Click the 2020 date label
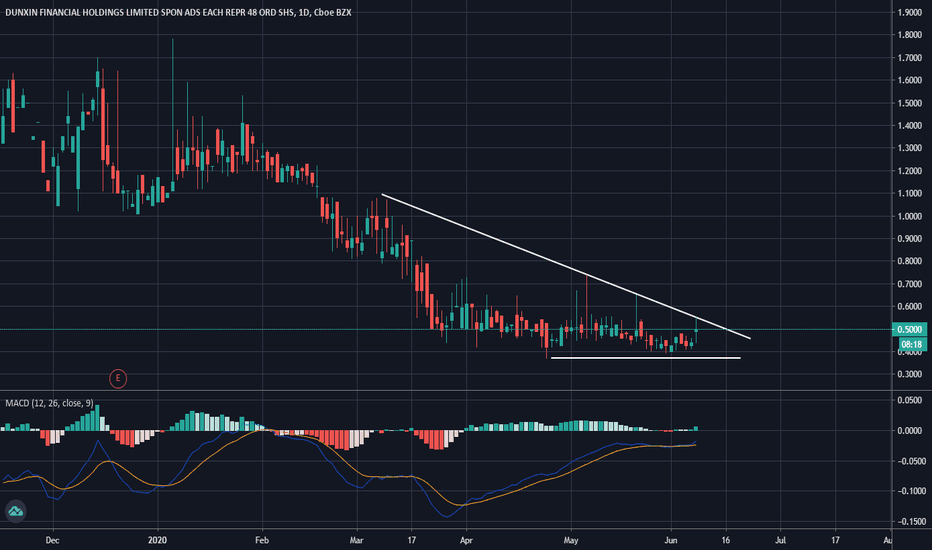Image resolution: width=932 pixels, height=550 pixels. click(x=158, y=540)
